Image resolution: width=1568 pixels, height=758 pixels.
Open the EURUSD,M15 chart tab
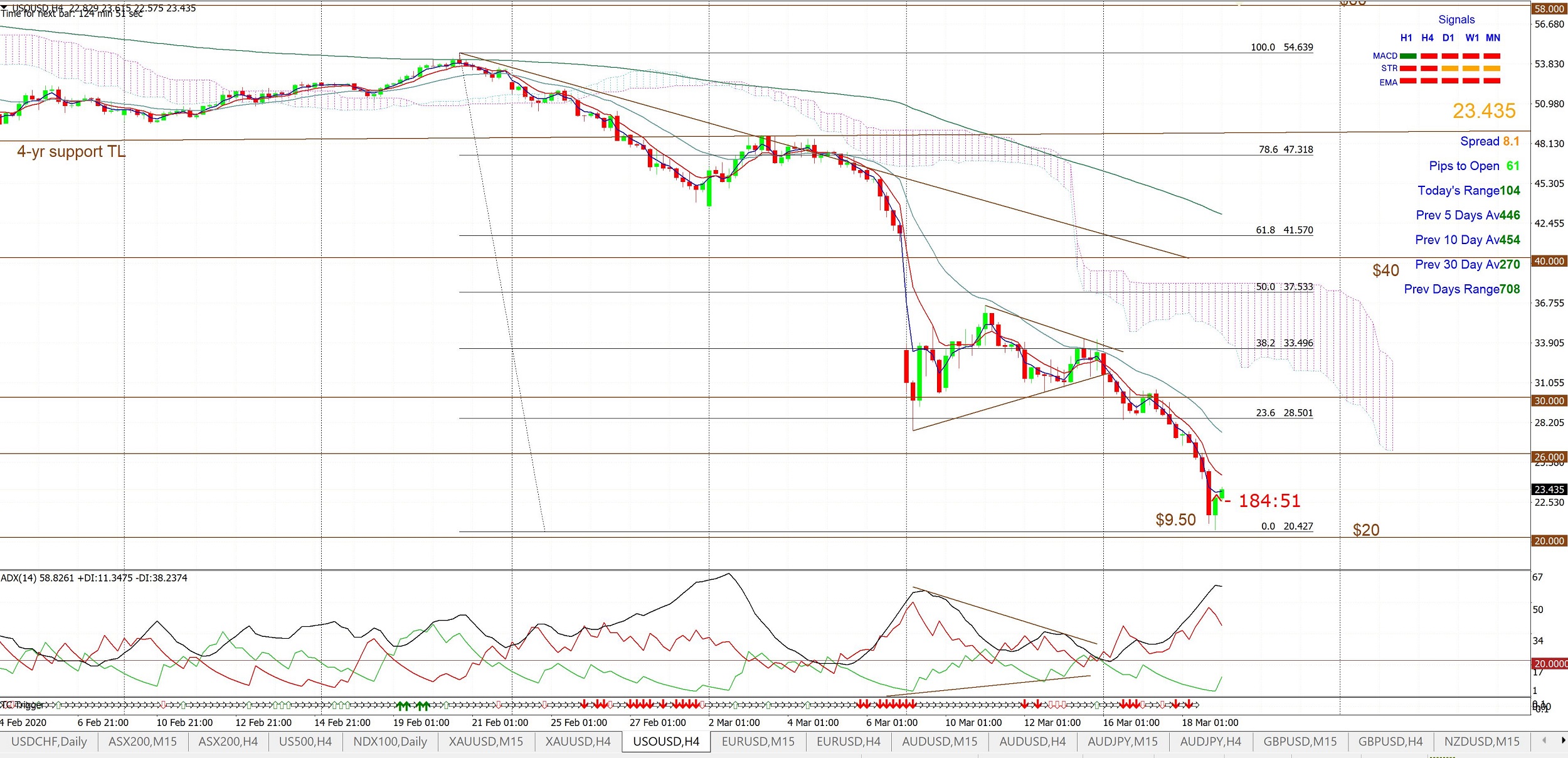758,742
